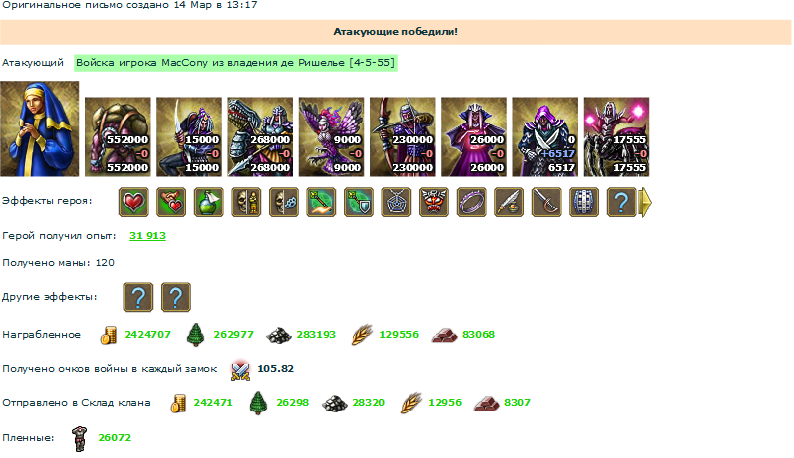Image resolution: width=794 pixels, height=458 pixels.
Task: Click the second question mark under other effects
Action: (176, 297)
